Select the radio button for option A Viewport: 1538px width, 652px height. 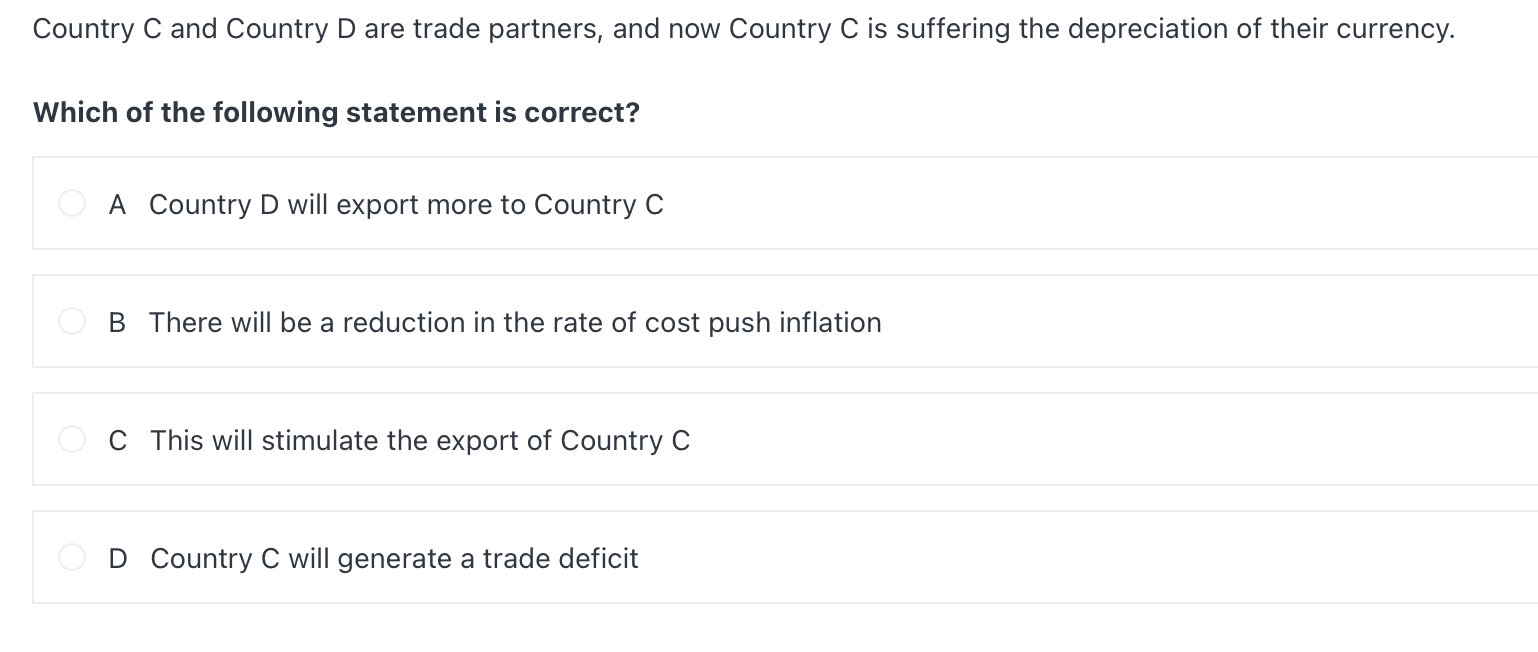click(71, 203)
